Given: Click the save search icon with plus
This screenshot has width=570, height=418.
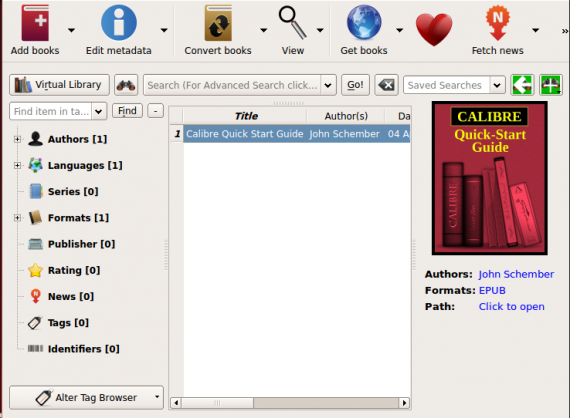Looking at the screenshot, I should click(x=551, y=85).
